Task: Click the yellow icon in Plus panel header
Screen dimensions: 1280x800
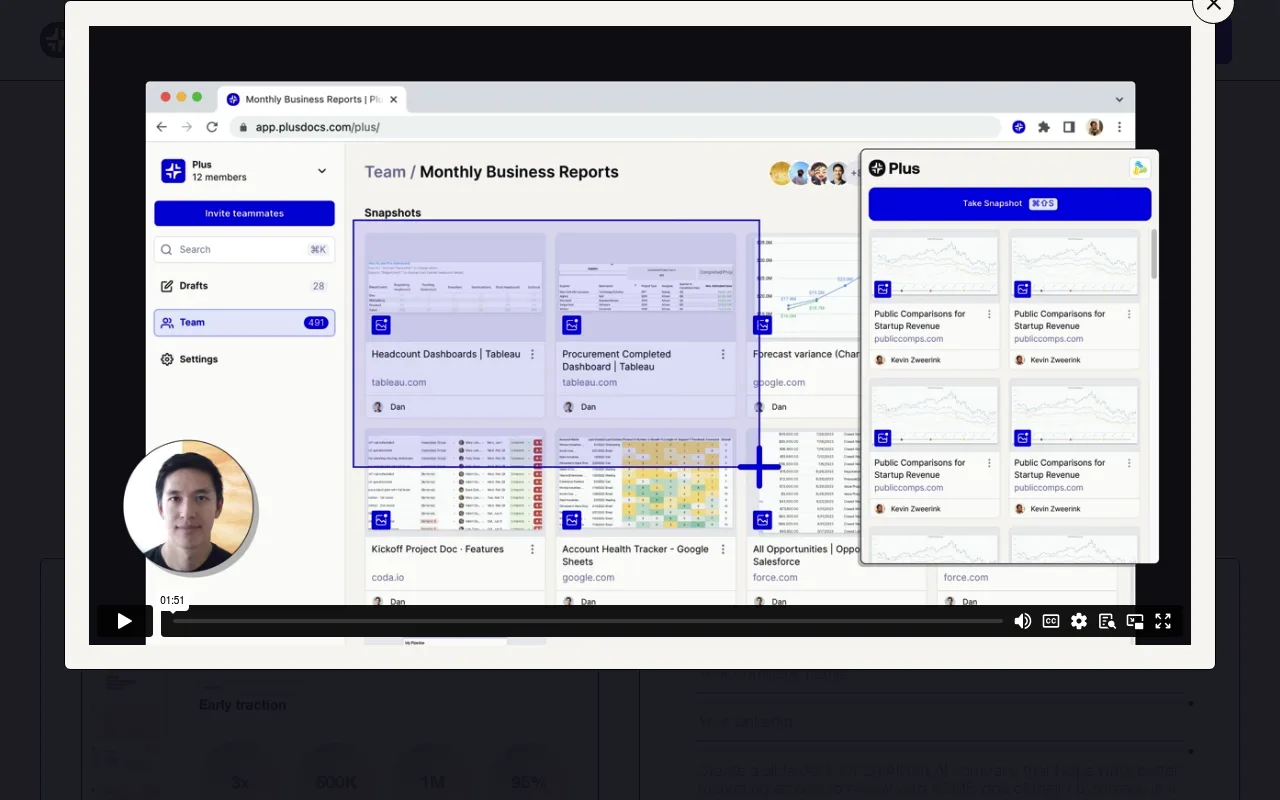Action: coord(1140,168)
